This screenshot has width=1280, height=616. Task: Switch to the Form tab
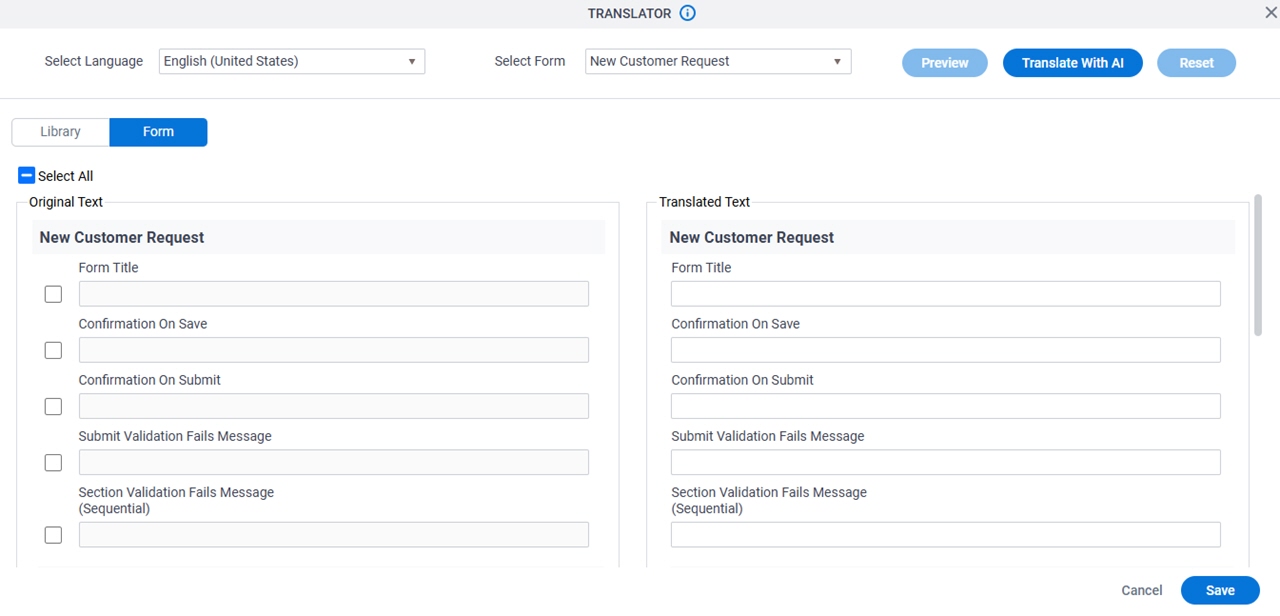point(158,132)
